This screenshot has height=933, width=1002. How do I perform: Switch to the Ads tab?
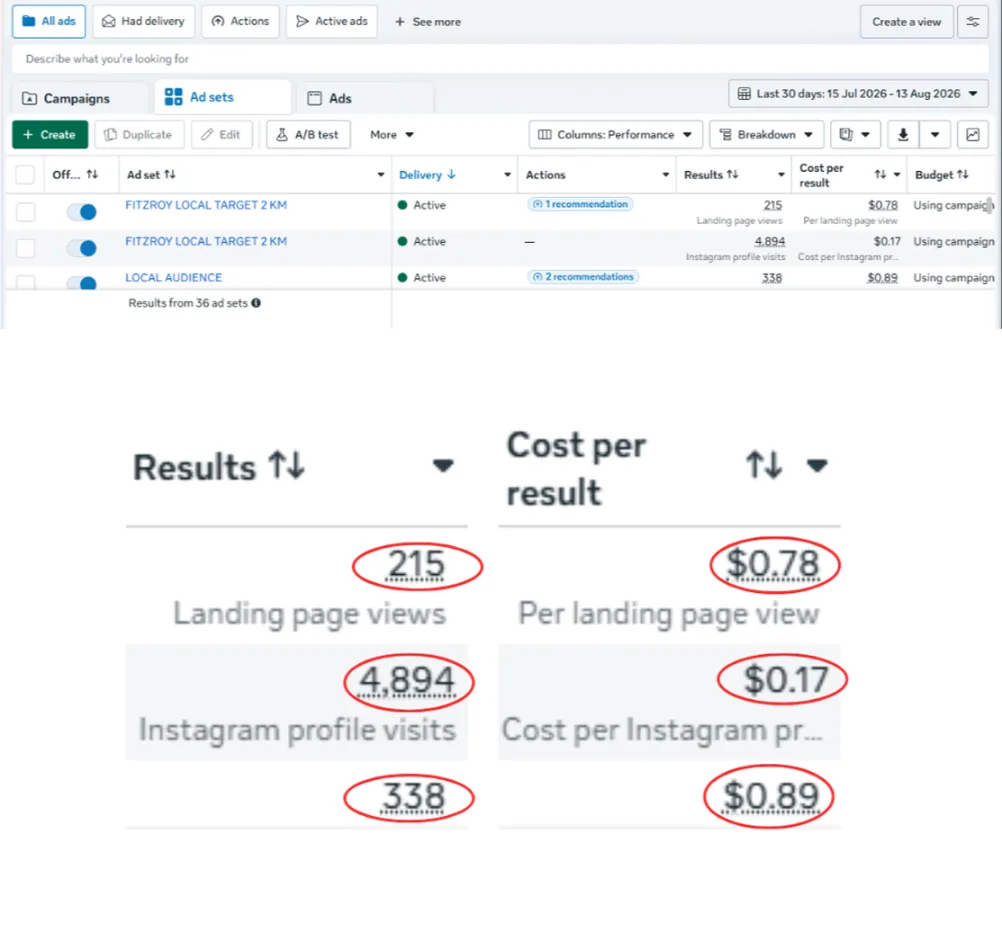(x=364, y=98)
